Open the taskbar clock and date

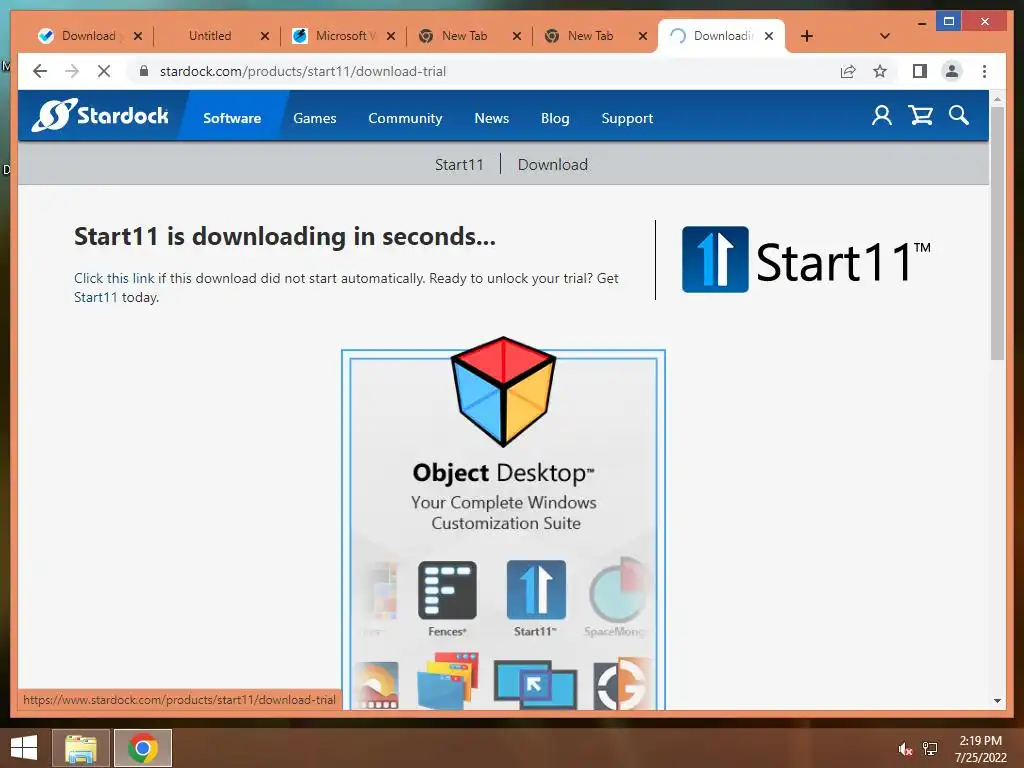pyautogui.click(x=980, y=749)
